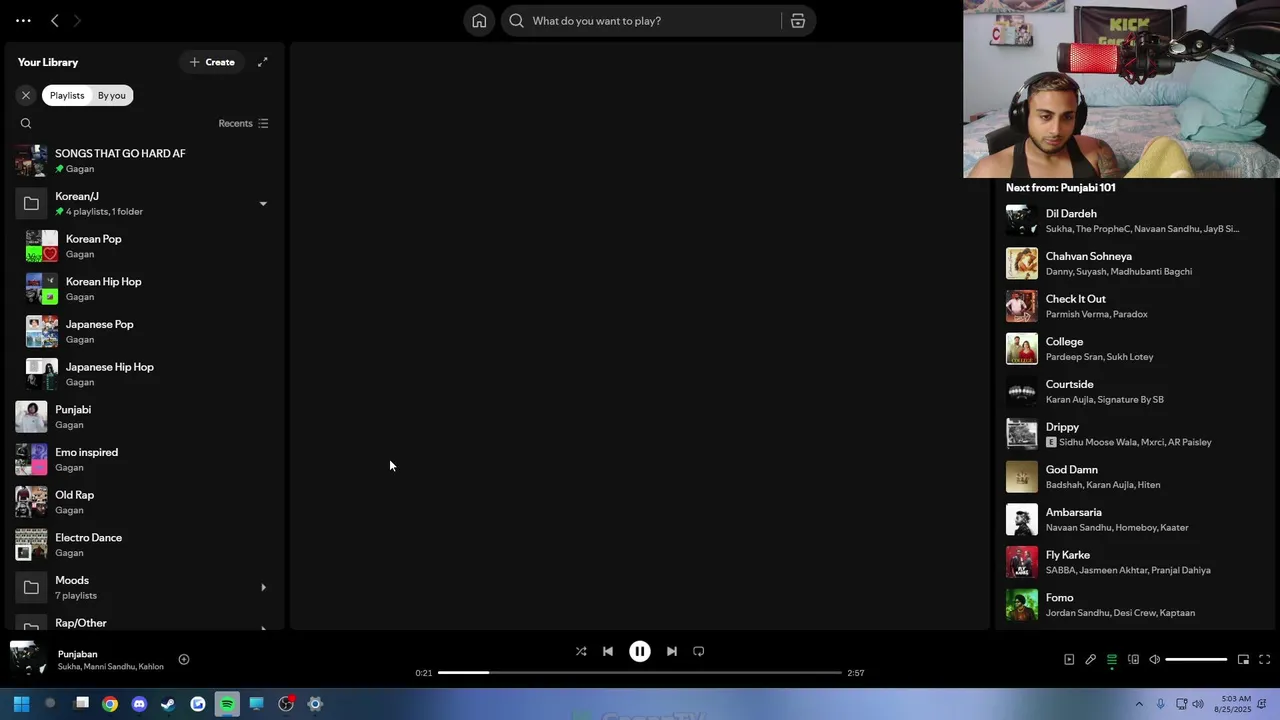Click the now playing Punjaban album art

[x=28, y=659]
